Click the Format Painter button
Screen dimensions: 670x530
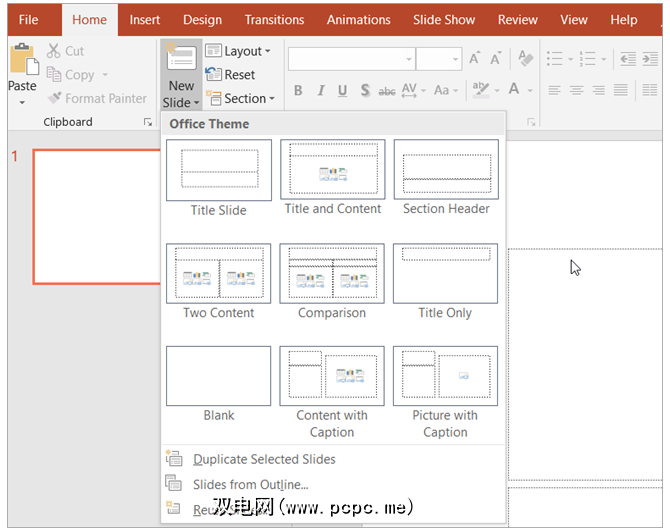[x=97, y=99]
